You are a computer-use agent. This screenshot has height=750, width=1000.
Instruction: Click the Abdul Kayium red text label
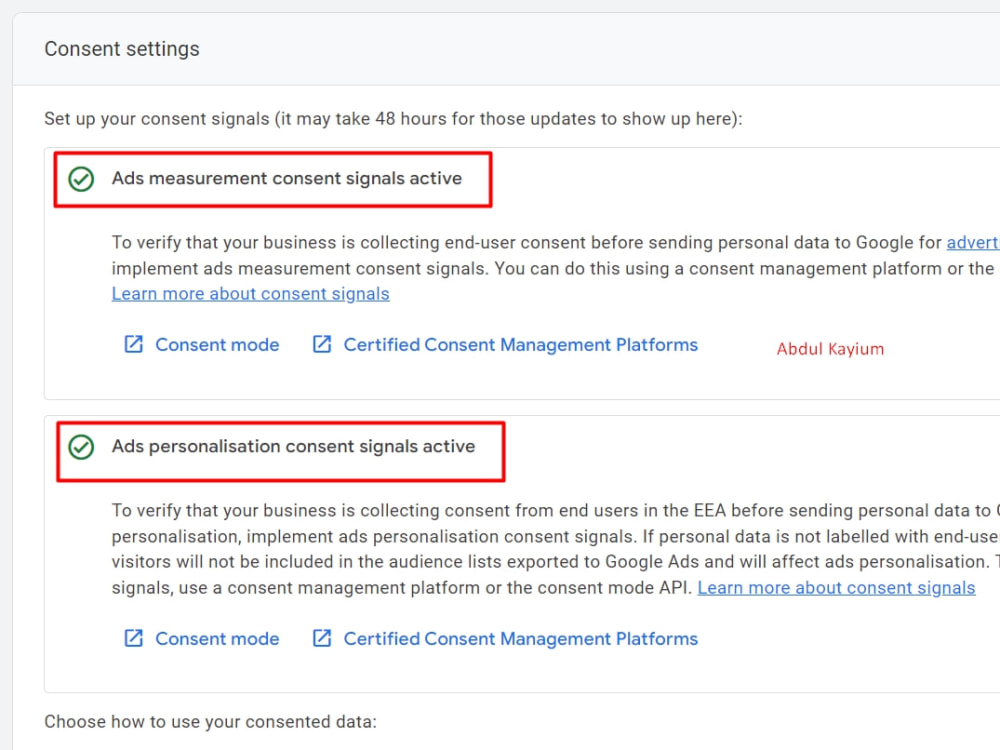coord(830,349)
